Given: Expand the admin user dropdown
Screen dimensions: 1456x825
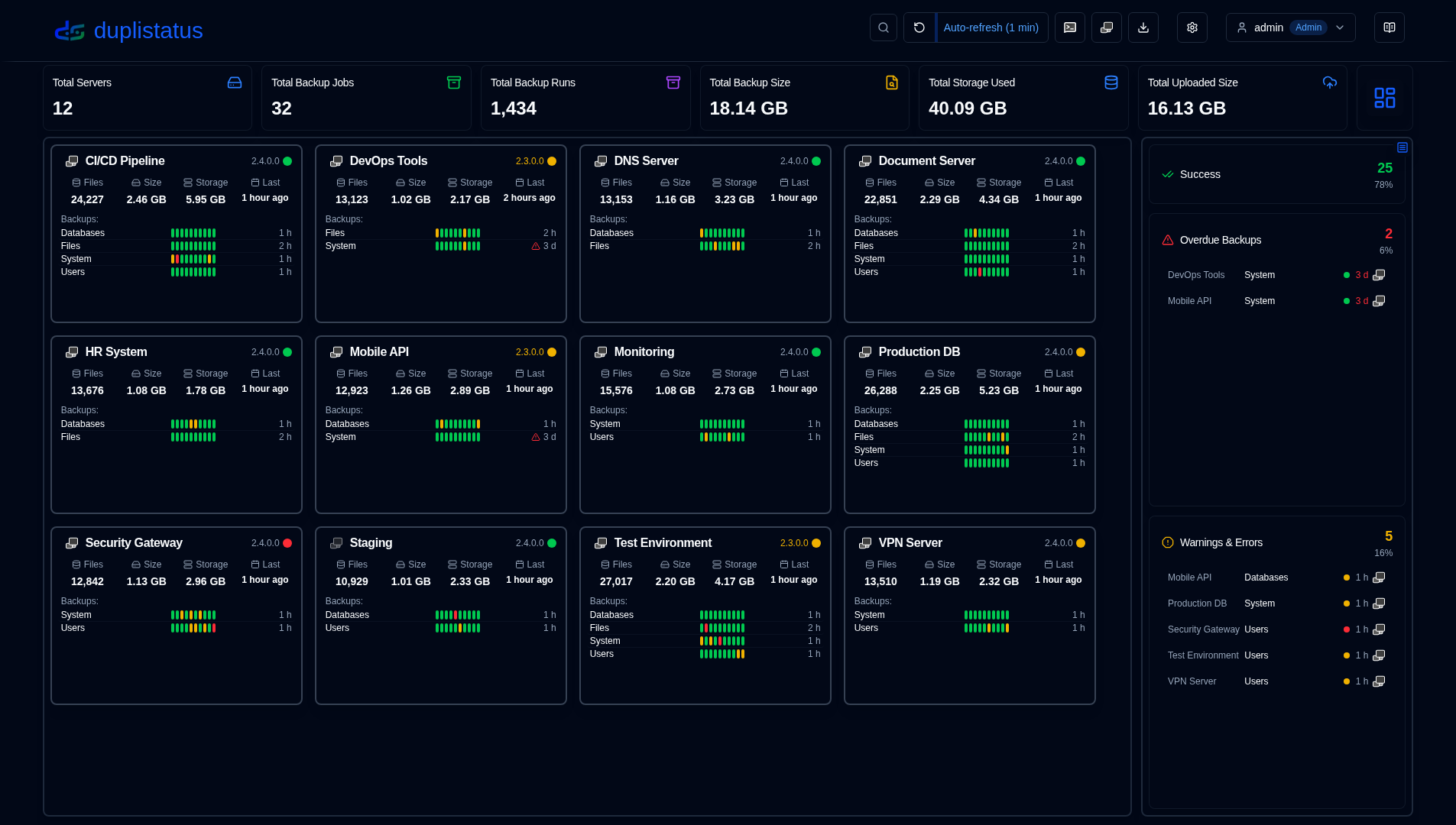Looking at the screenshot, I should point(1290,27).
